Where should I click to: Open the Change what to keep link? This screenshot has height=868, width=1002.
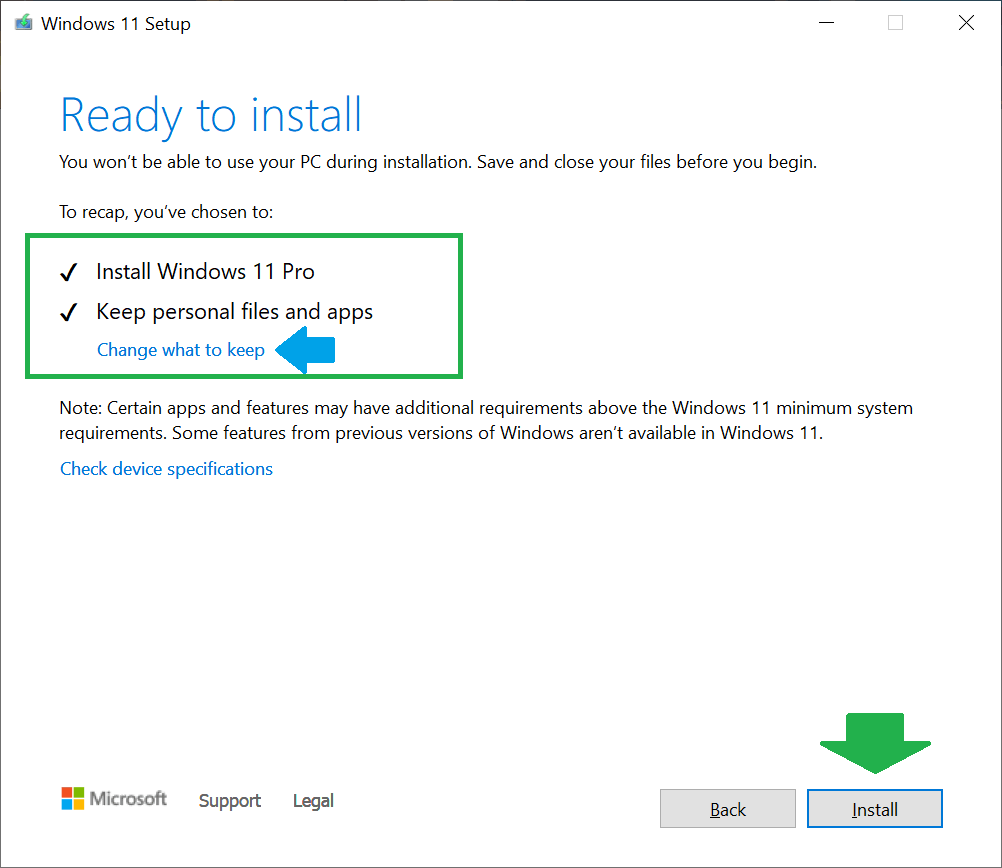click(181, 350)
